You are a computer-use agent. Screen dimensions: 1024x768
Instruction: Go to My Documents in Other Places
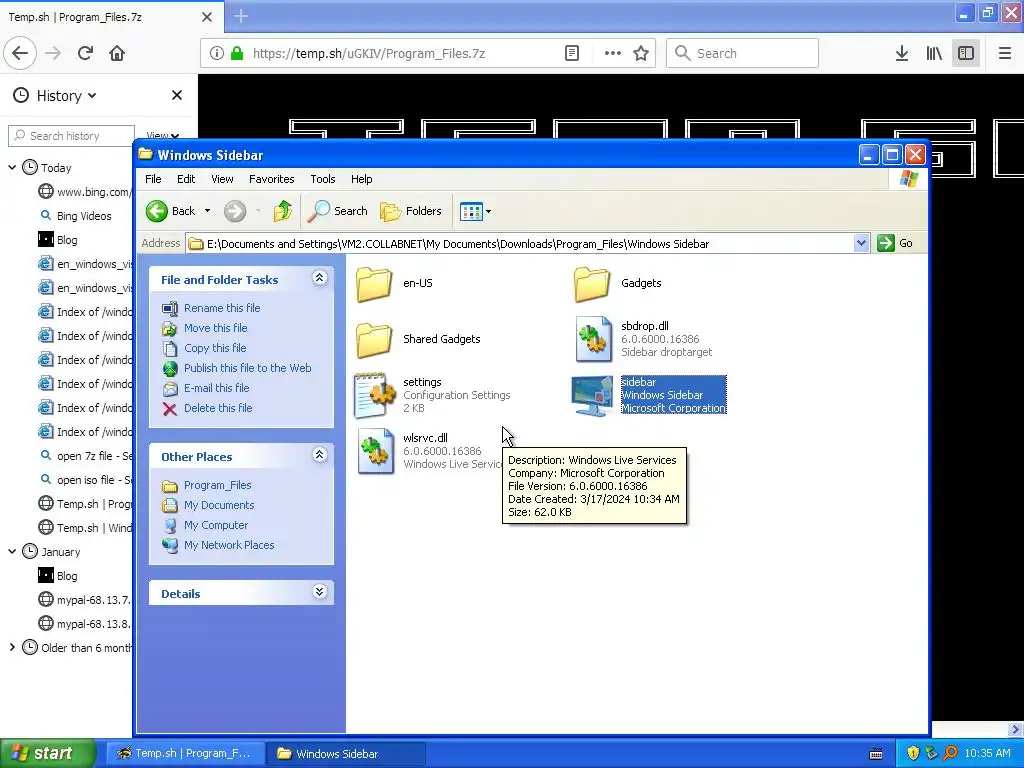pos(219,505)
